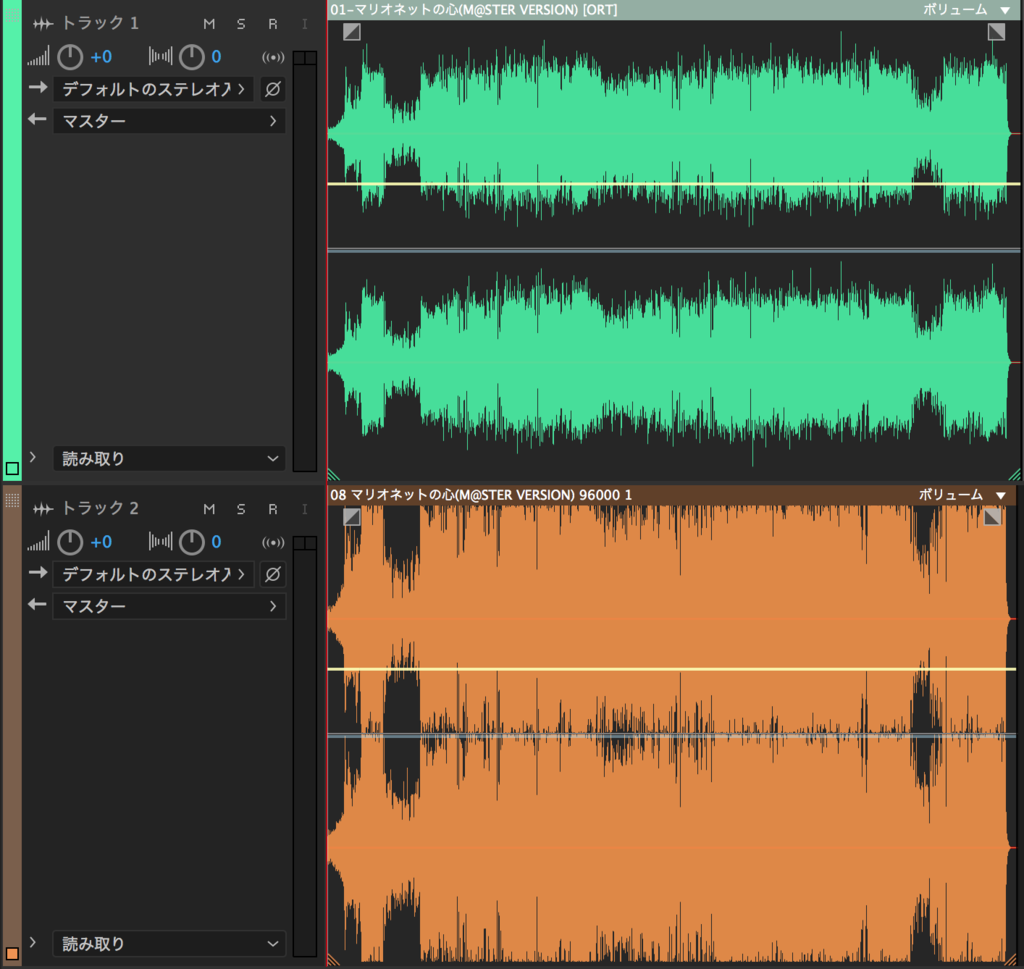This screenshot has width=1024, height=969.
Task: Click Track 1 input arrow icon
Action: click(38, 87)
